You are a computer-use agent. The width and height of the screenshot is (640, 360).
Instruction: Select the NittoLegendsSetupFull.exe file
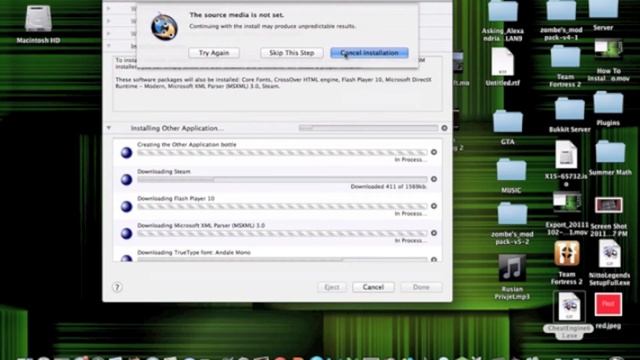[609, 254]
